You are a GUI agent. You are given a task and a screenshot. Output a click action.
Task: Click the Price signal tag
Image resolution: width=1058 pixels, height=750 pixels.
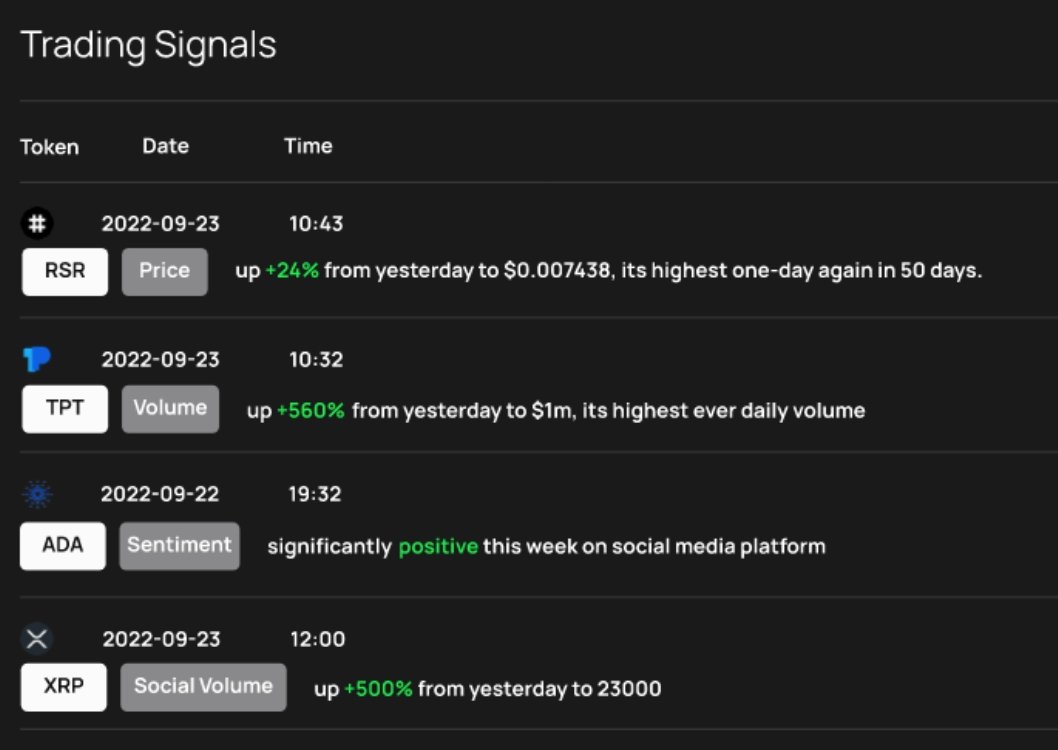point(165,272)
